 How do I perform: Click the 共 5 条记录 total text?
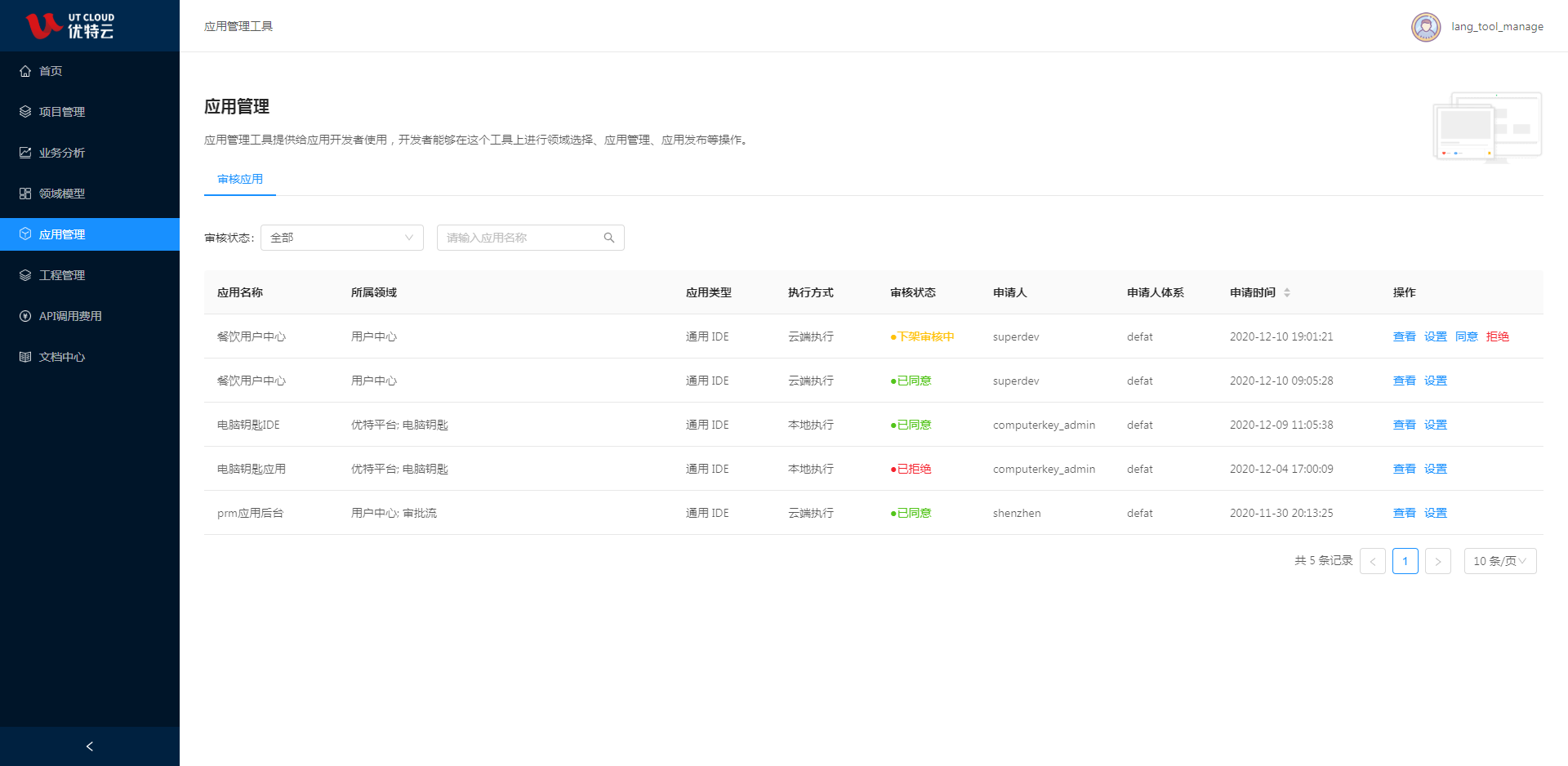(1324, 561)
